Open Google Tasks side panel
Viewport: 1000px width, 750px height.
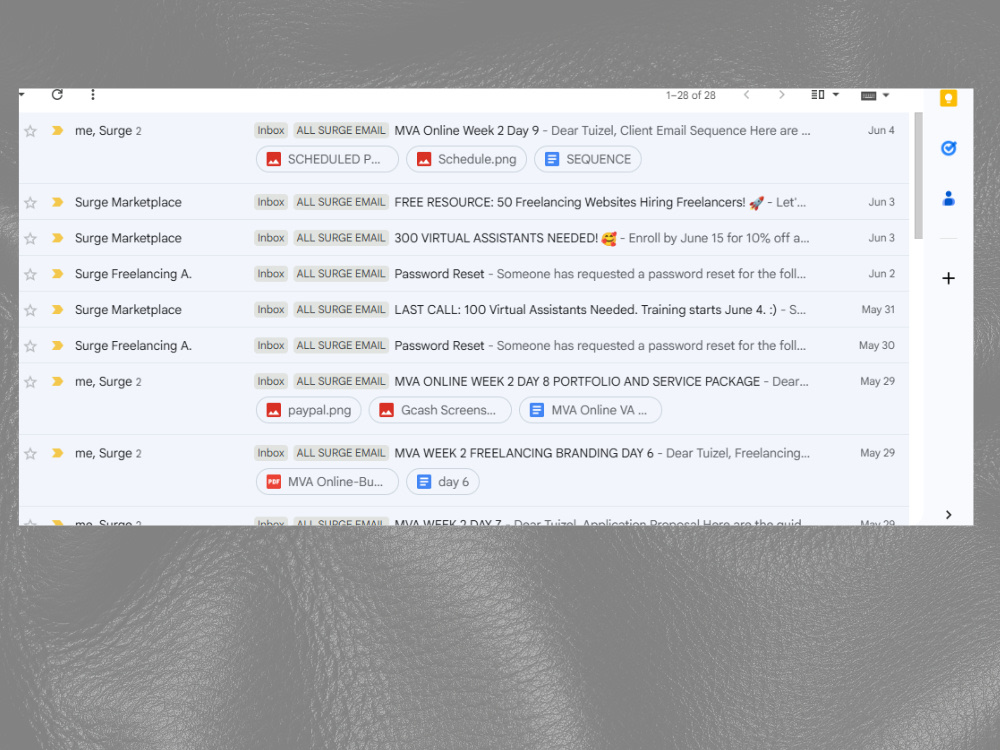point(948,148)
